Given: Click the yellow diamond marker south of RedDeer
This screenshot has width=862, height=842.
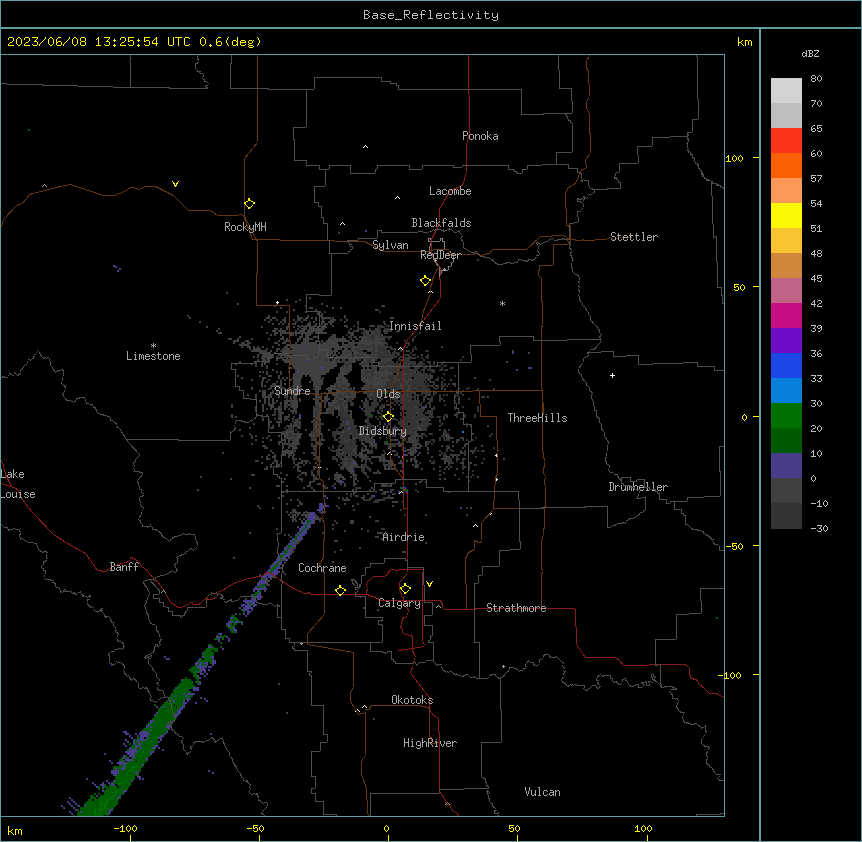Looking at the screenshot, I should point(426,281).
